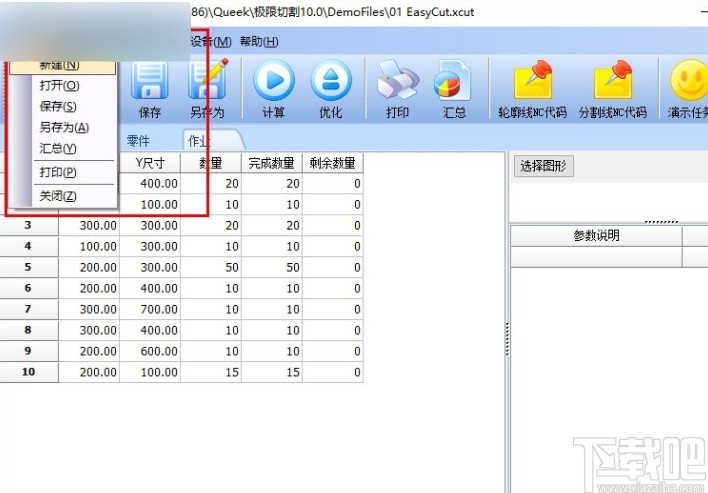Image resolution: width=708 pixels, height=493 pixels.
Task: Open contour line NC code pin icon
Action: pyautogui.click(x=533, y=80)
